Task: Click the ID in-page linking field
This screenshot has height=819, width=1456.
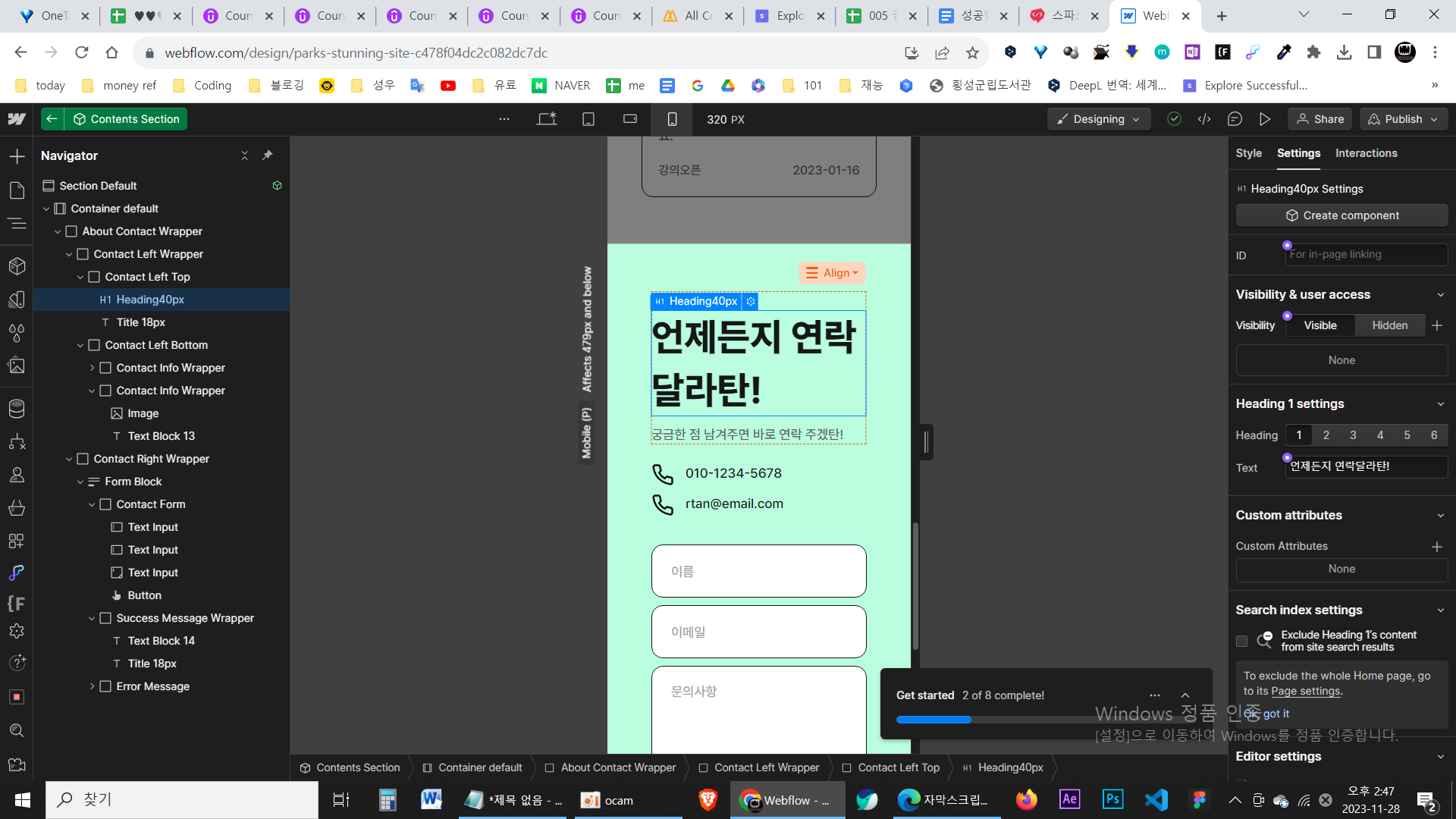Action: 1366,255
